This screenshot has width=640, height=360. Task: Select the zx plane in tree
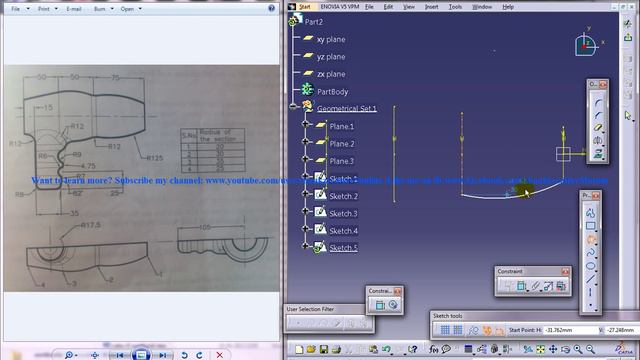point(331,74)
